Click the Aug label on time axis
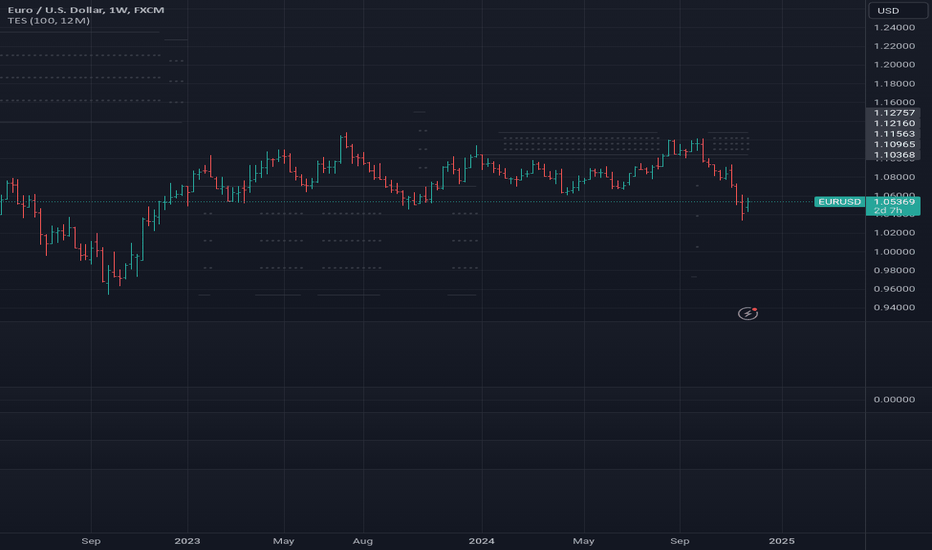Image resolution: width=932 pixels, height=550 pixels. pos(363,540)
